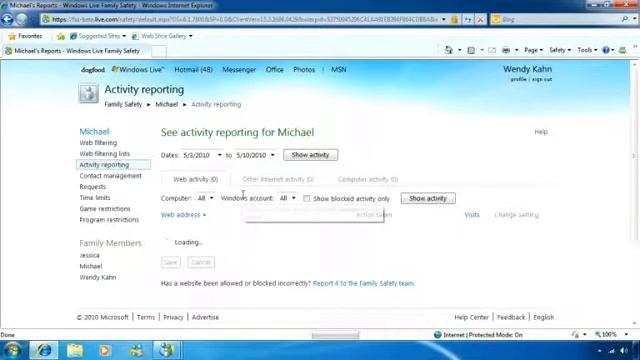
Task: Open Internet Explorer from the taskbar
Action: click(44, 350)
